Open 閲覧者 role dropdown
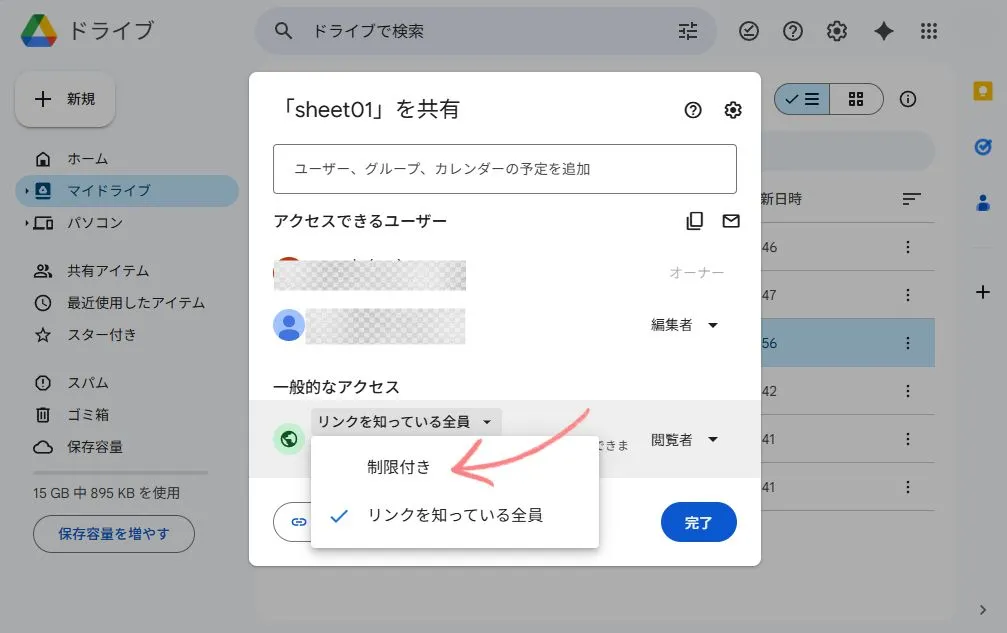Screen dimensions: 1007x633 [x=684, y=440]
